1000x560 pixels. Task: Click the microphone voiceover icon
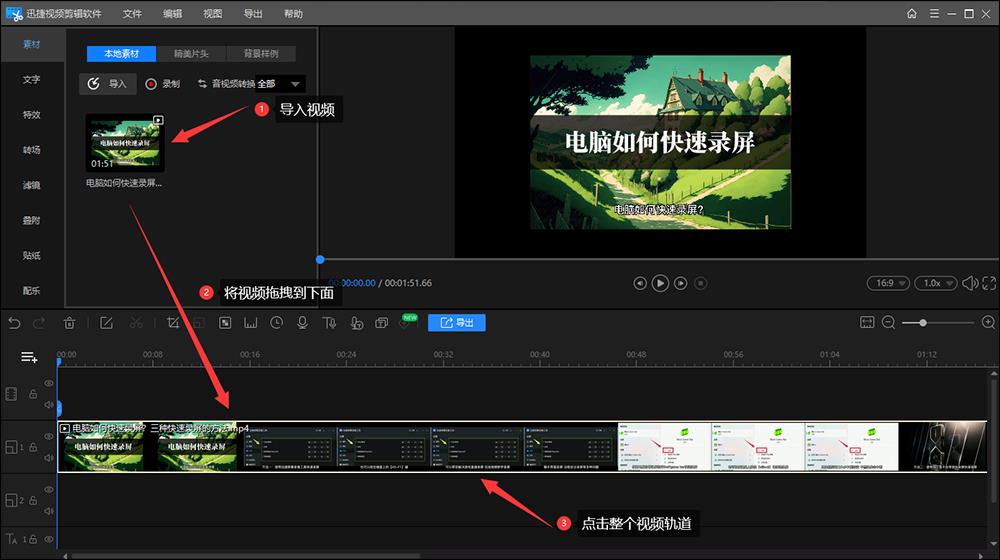pos(302,323)
